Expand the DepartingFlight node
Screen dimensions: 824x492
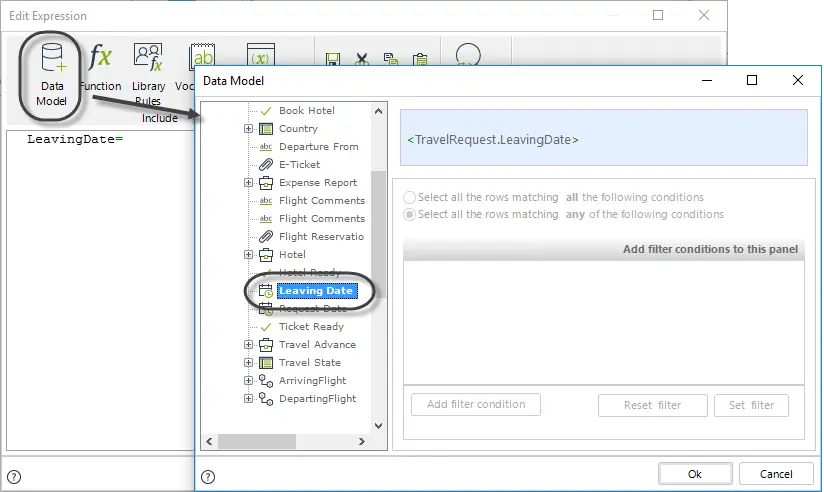(248, 398)
